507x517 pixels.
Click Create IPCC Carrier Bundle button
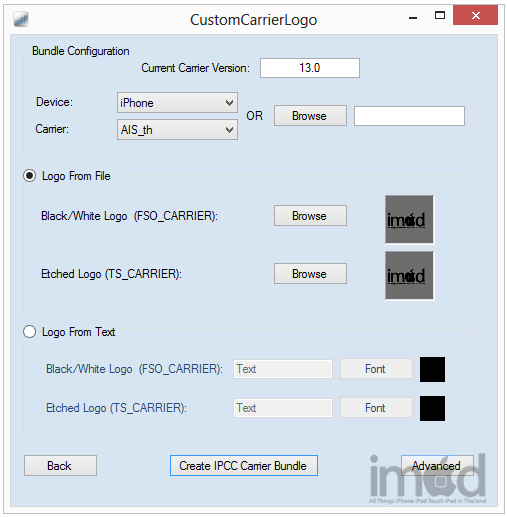(x=244, y=465)
